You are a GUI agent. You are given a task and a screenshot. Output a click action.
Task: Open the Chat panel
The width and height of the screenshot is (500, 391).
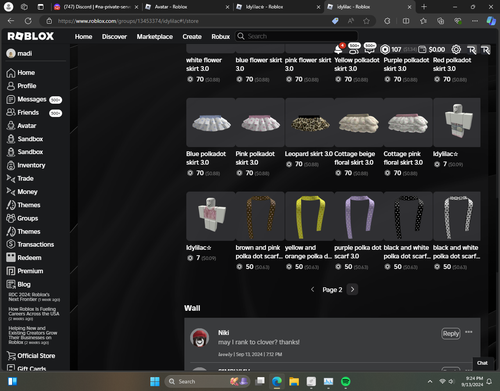pyautogui.click(x=482, y=363)
